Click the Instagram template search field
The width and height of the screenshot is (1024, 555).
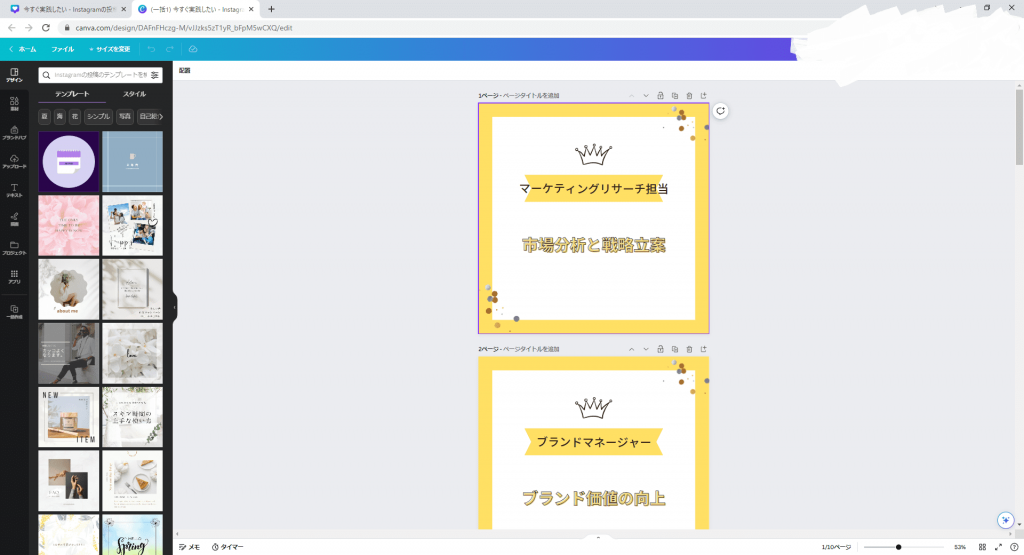(x=100, y=75)
